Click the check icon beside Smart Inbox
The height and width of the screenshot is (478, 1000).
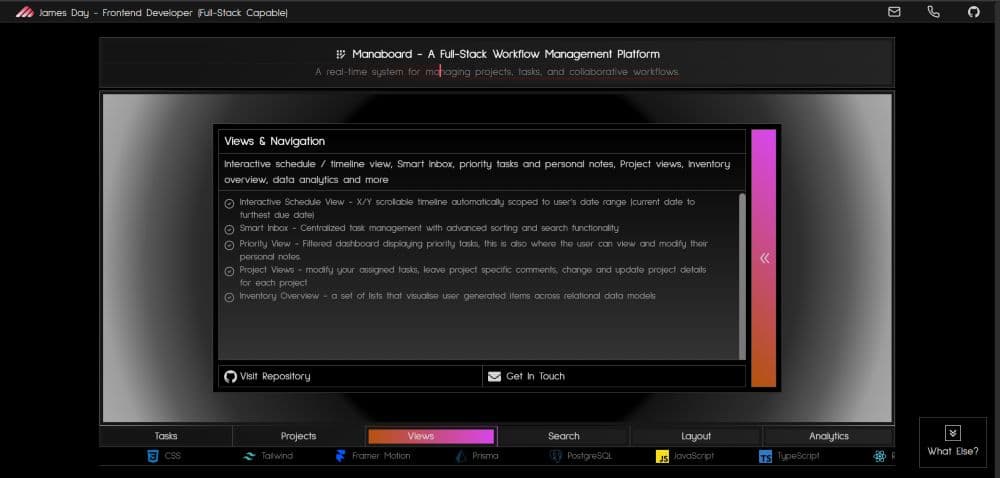click(230, 229)
